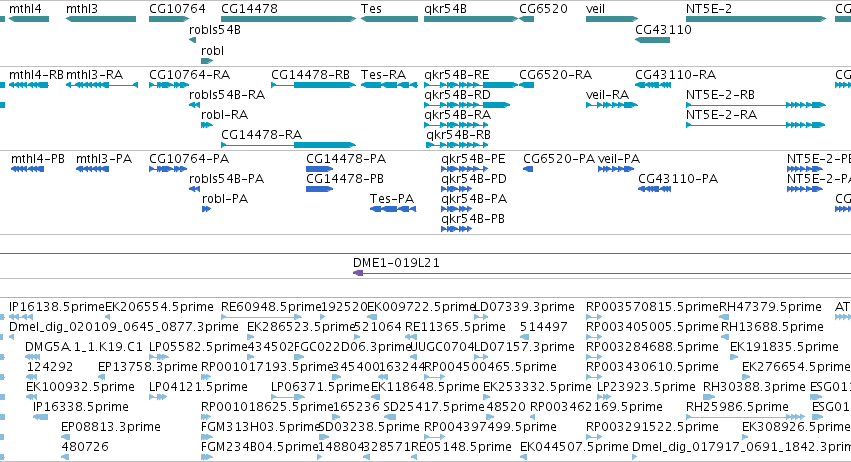Open the NT5E-2-RB transcript label
Image resolution: width=851 pixels, height=462 pixels.
(720, 95)
